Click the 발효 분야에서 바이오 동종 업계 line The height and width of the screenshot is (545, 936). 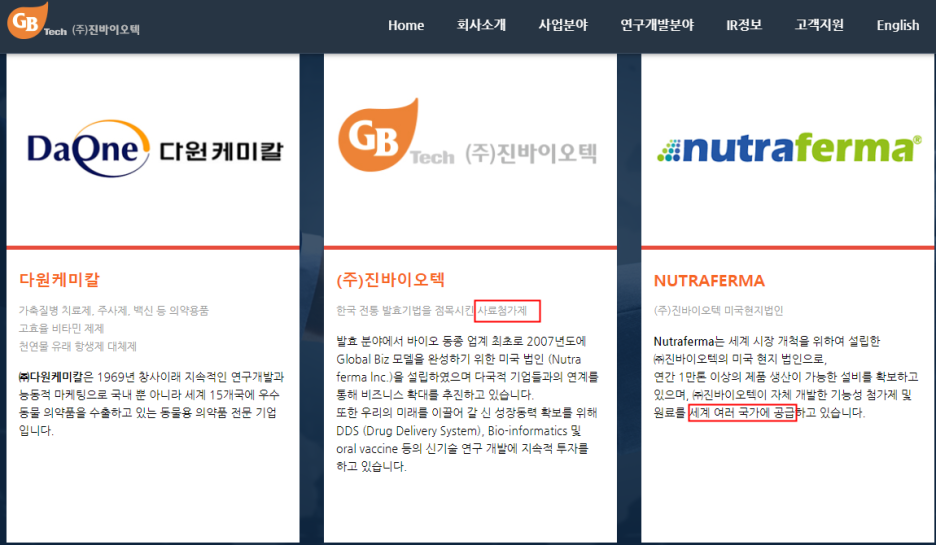coord(461,341)
